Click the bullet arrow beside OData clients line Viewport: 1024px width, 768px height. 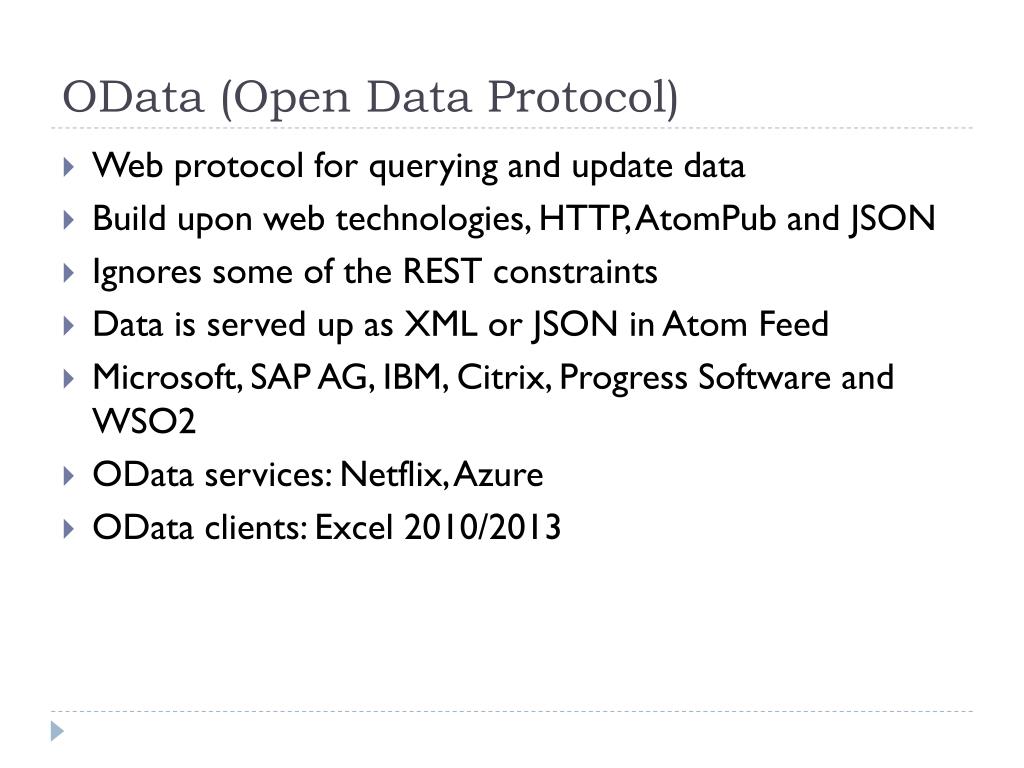(x=69, y=528)
